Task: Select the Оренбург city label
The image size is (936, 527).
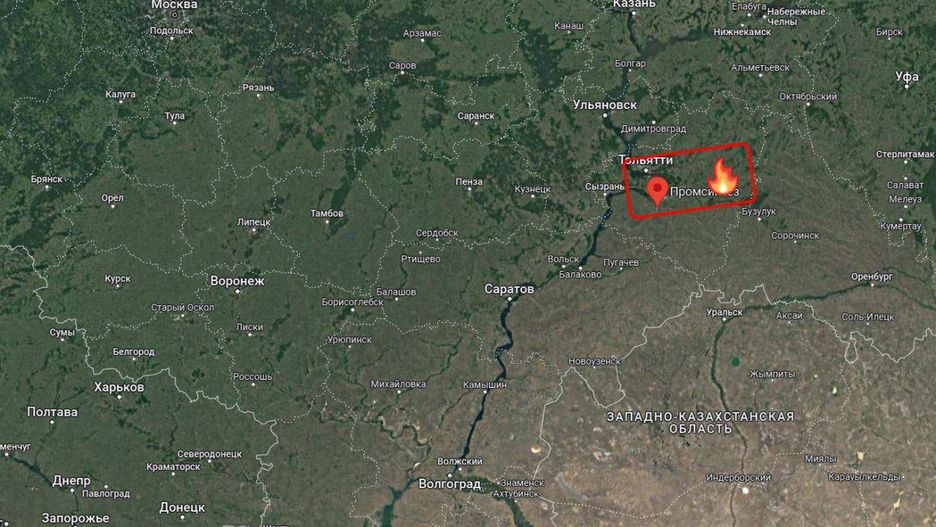Action: [x=872, y=276]
